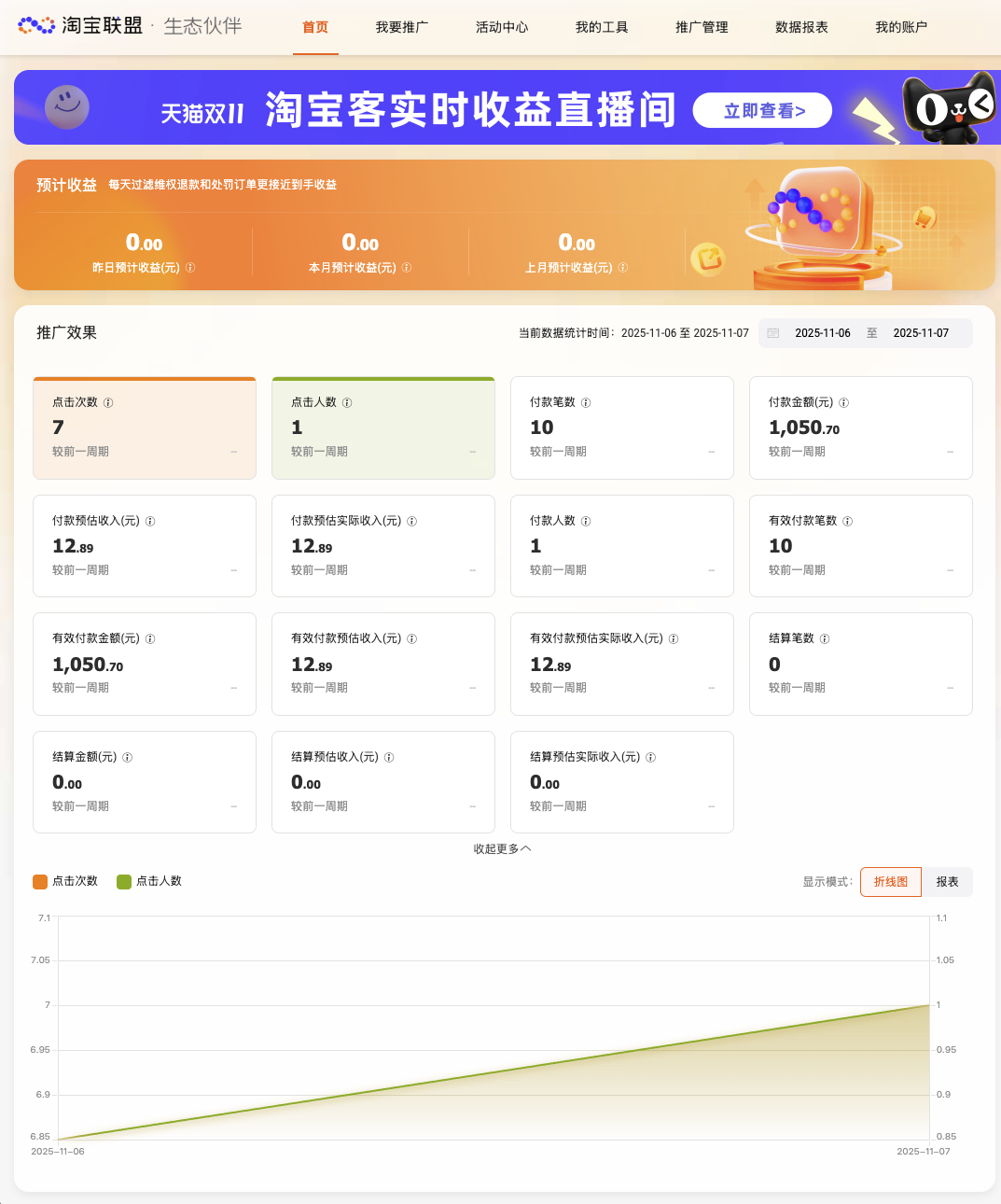This screenshot has width=1001, height=1204.
Task: Select the 付款人数 metric card
Action: tap(621, 546)
